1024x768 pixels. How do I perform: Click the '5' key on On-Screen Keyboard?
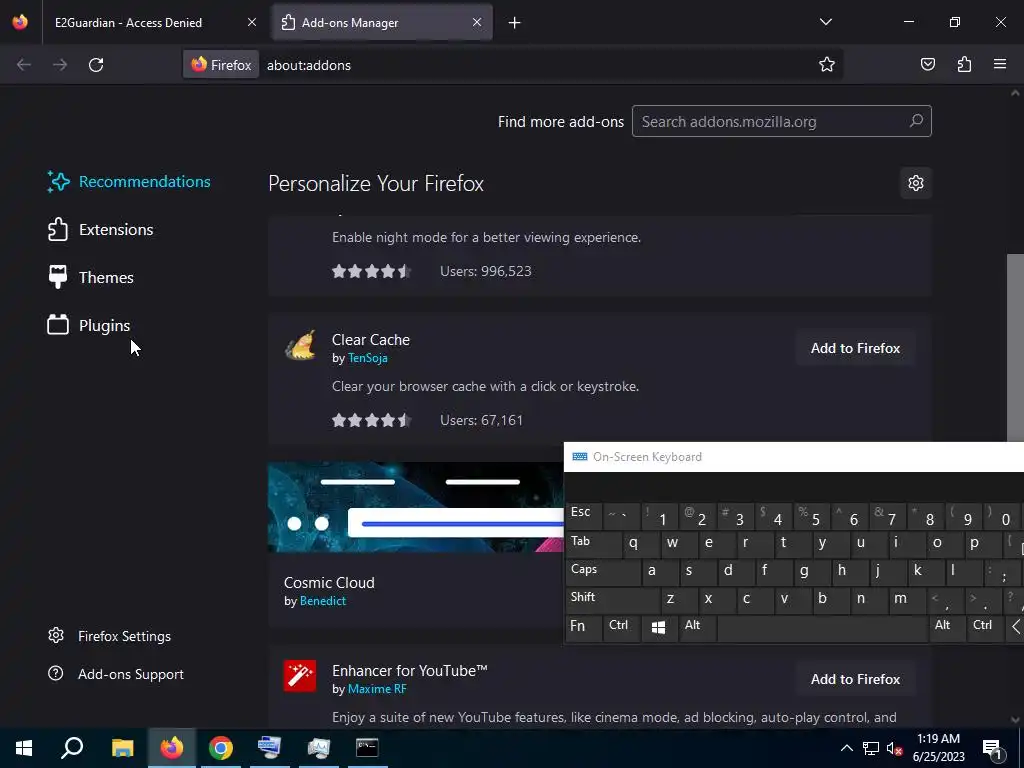pos(813,516)
